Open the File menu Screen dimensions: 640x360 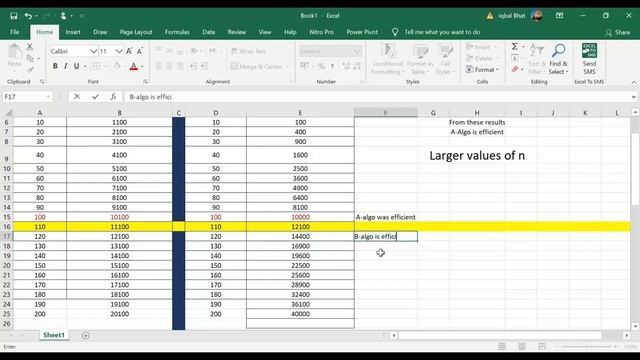(x=15, y=32)
